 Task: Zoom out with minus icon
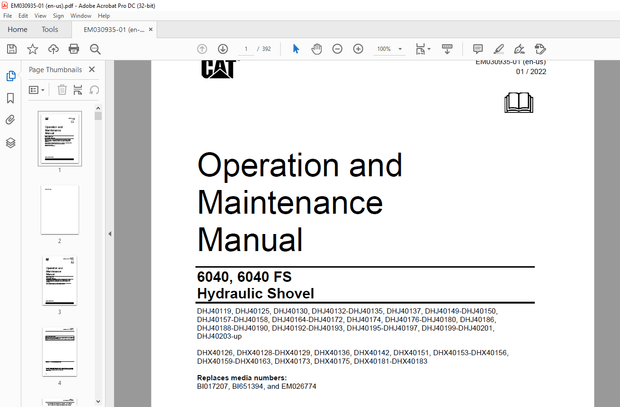[x=337, y=49]
